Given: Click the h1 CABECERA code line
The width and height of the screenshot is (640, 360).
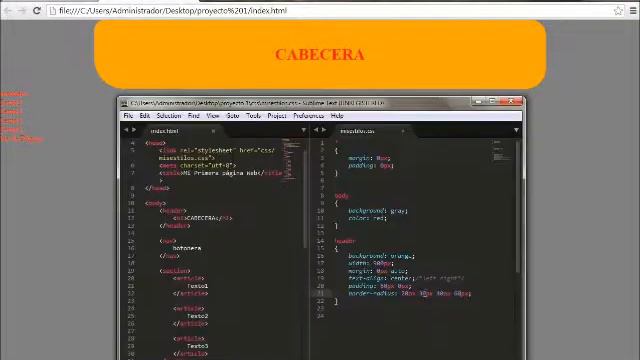Looking at the screenshot, I should pos(202,218).
